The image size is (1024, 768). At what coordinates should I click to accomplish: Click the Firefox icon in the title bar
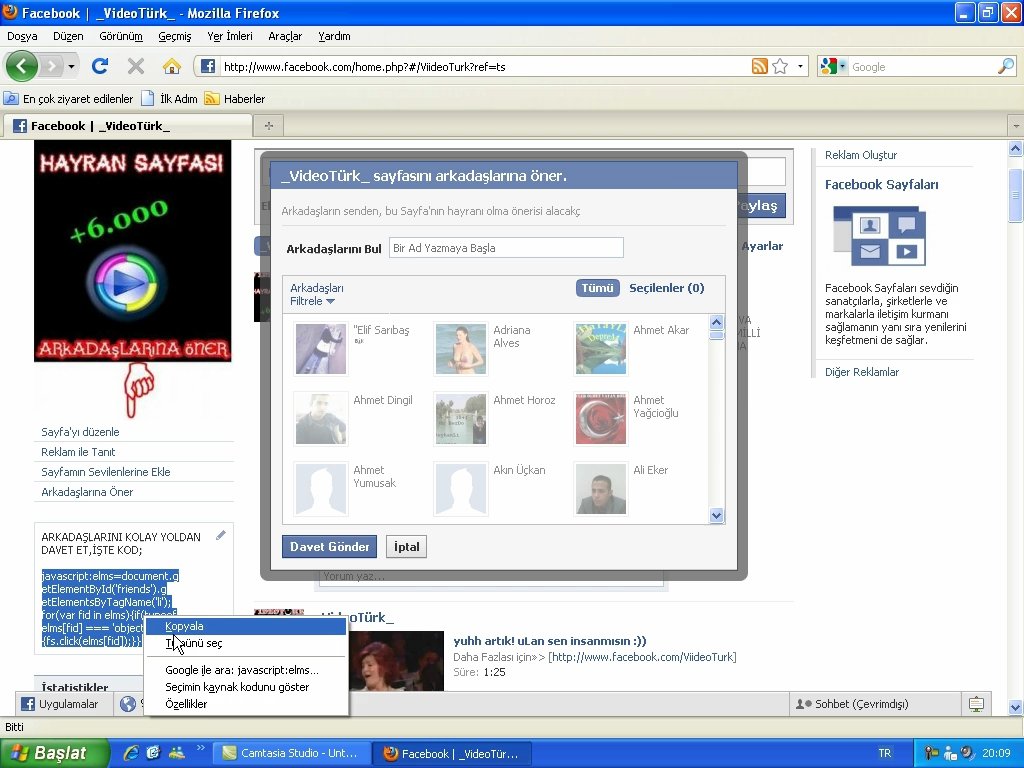tap(10, 12)
